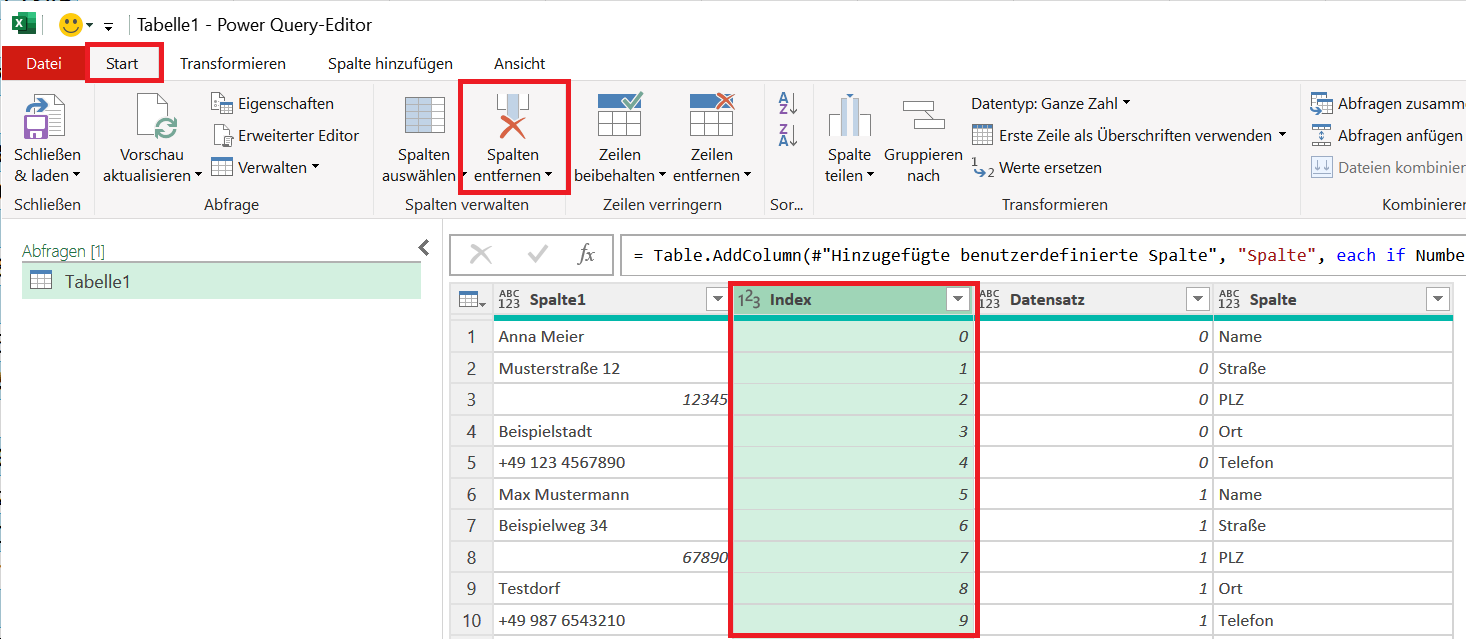Viewport: 1466px width, 639px height.
Task: Open the Erweiterter Editor
Action: pos(285,135)
